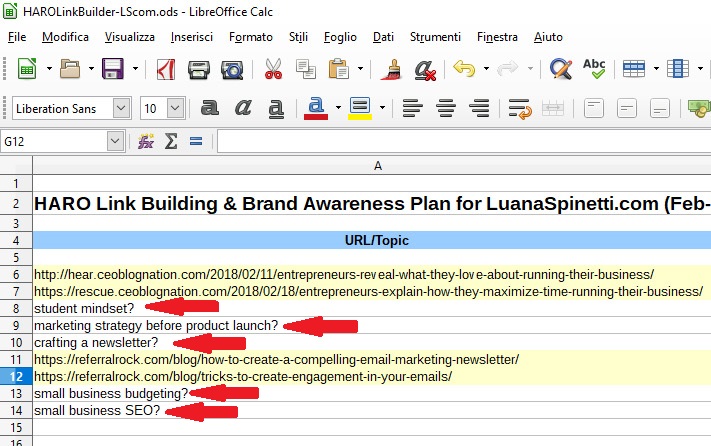Cut selection with the scissors icon
This screenshot has height=446, width=711.
(273, 69)
